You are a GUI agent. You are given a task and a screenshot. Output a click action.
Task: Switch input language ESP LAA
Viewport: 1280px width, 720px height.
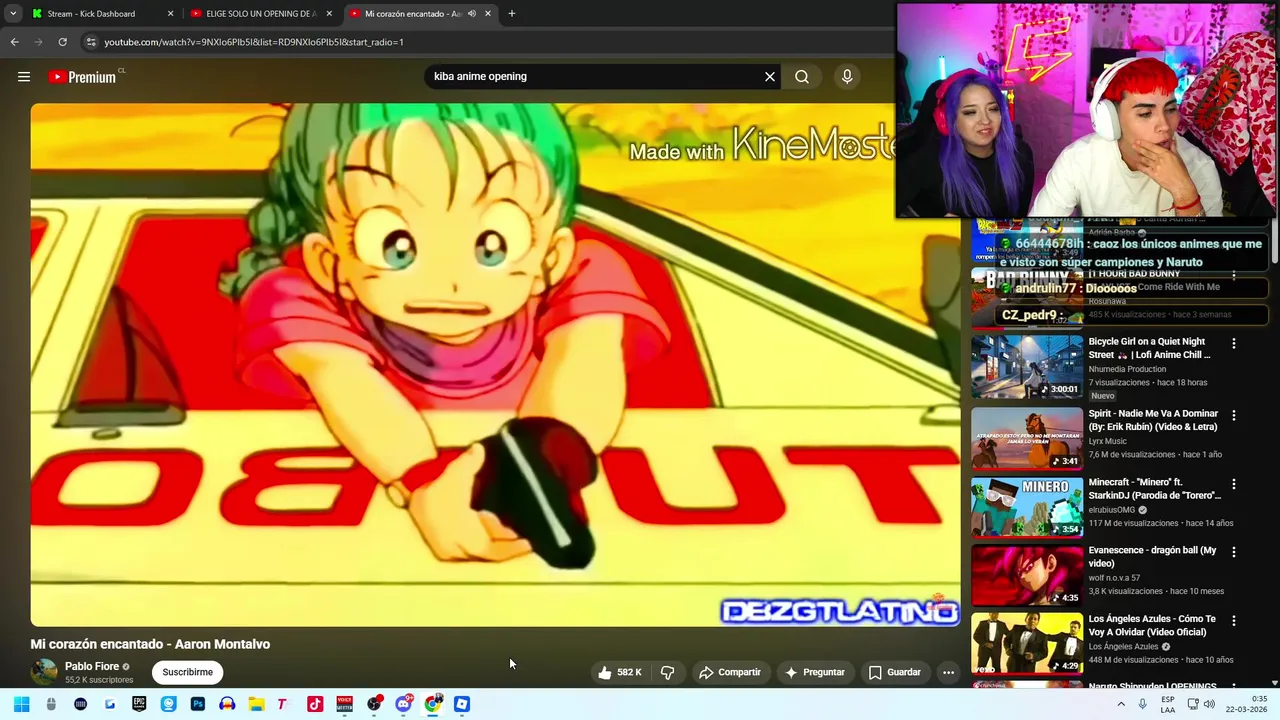(x=1168, y=704)
